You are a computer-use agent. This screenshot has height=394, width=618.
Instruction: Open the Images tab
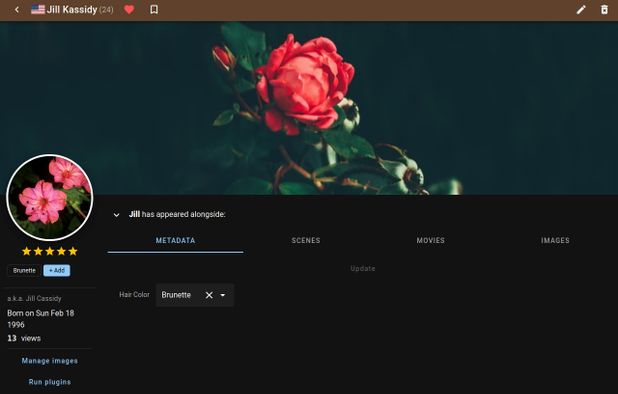click(x=555, y=240)
